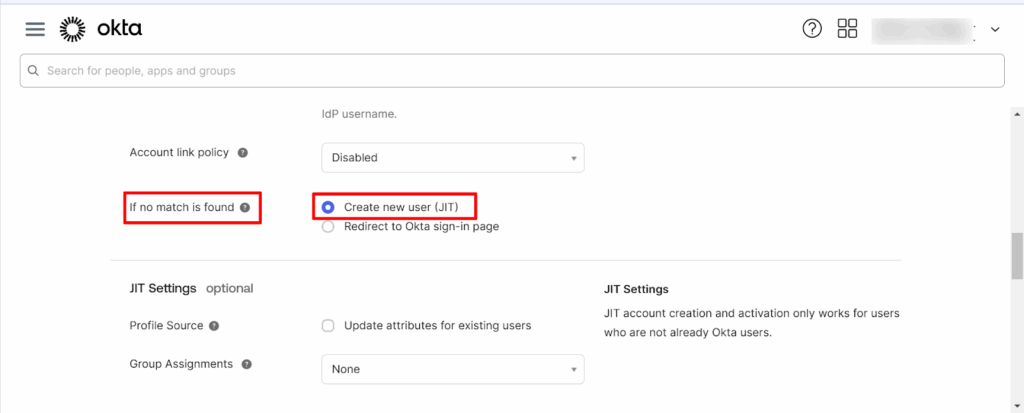Select Create new user (JIT) radio option
This screenshot has height=413, width=1024.
click(x=328, y=207)
